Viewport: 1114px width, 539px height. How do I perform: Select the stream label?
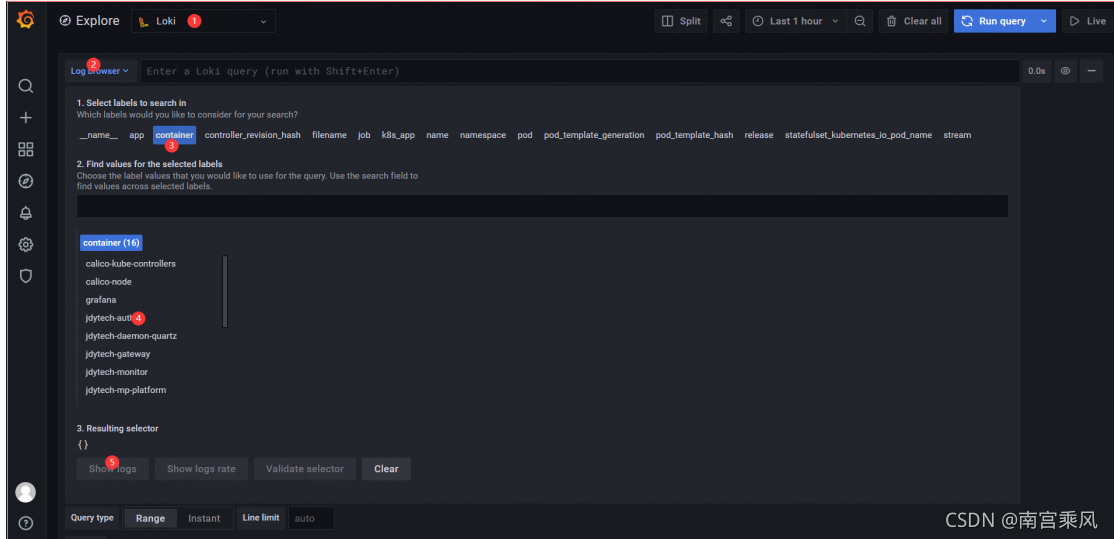957,135
